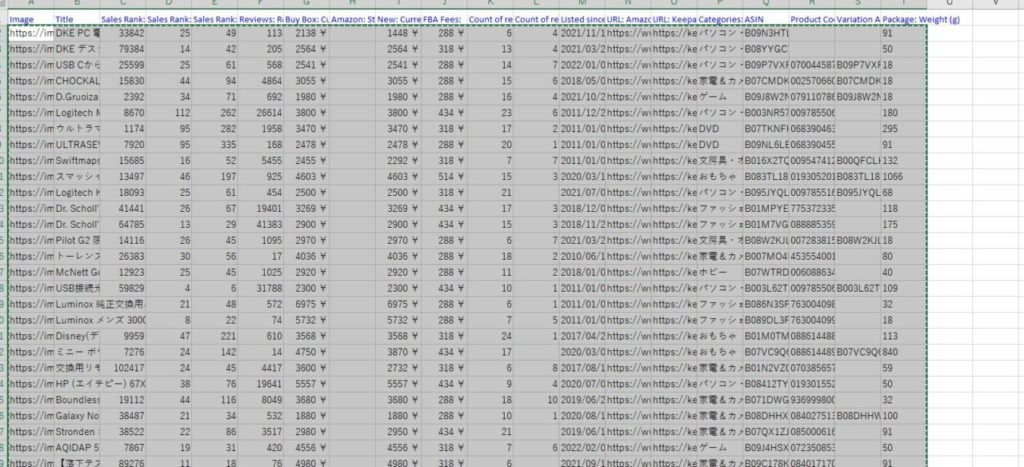Select sales rank value 102417
The height and width of the screenshot is (467, 1024).
coord(122,368)
